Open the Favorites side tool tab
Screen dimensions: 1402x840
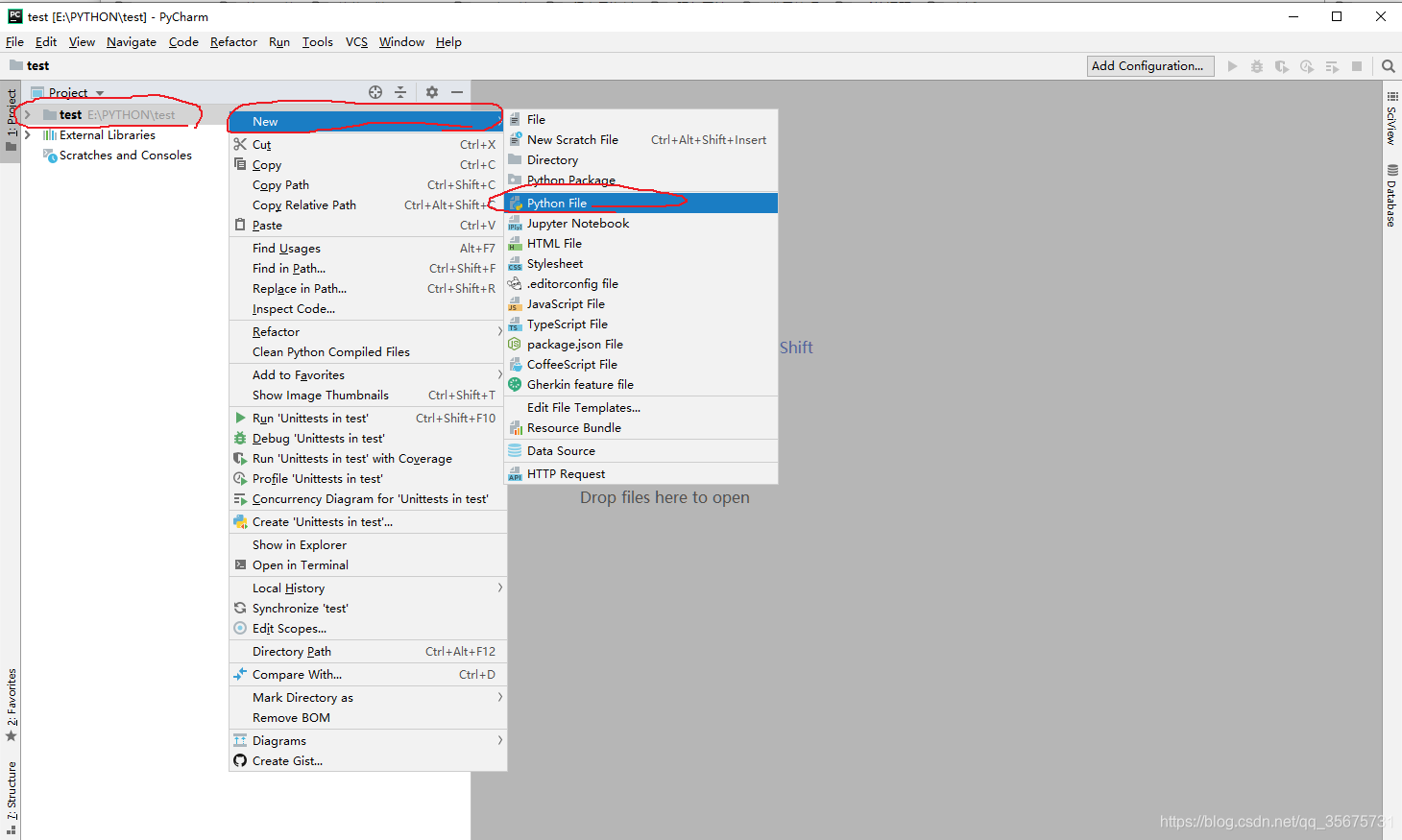[x=12, y=705]
